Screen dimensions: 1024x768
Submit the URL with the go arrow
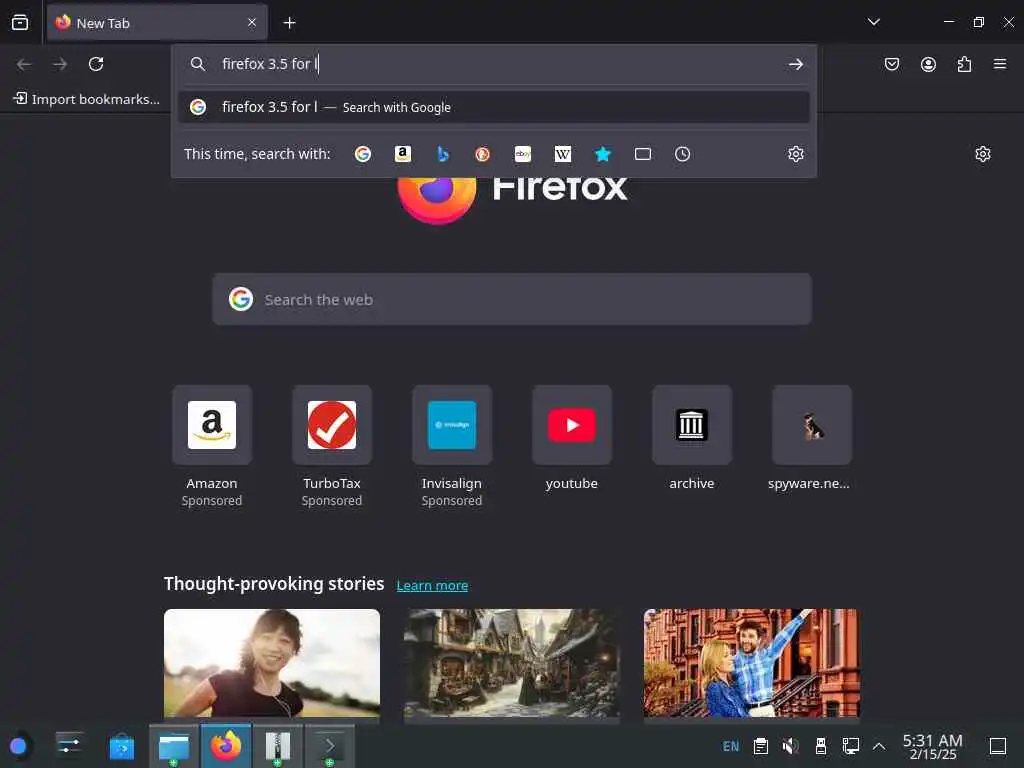795,64
